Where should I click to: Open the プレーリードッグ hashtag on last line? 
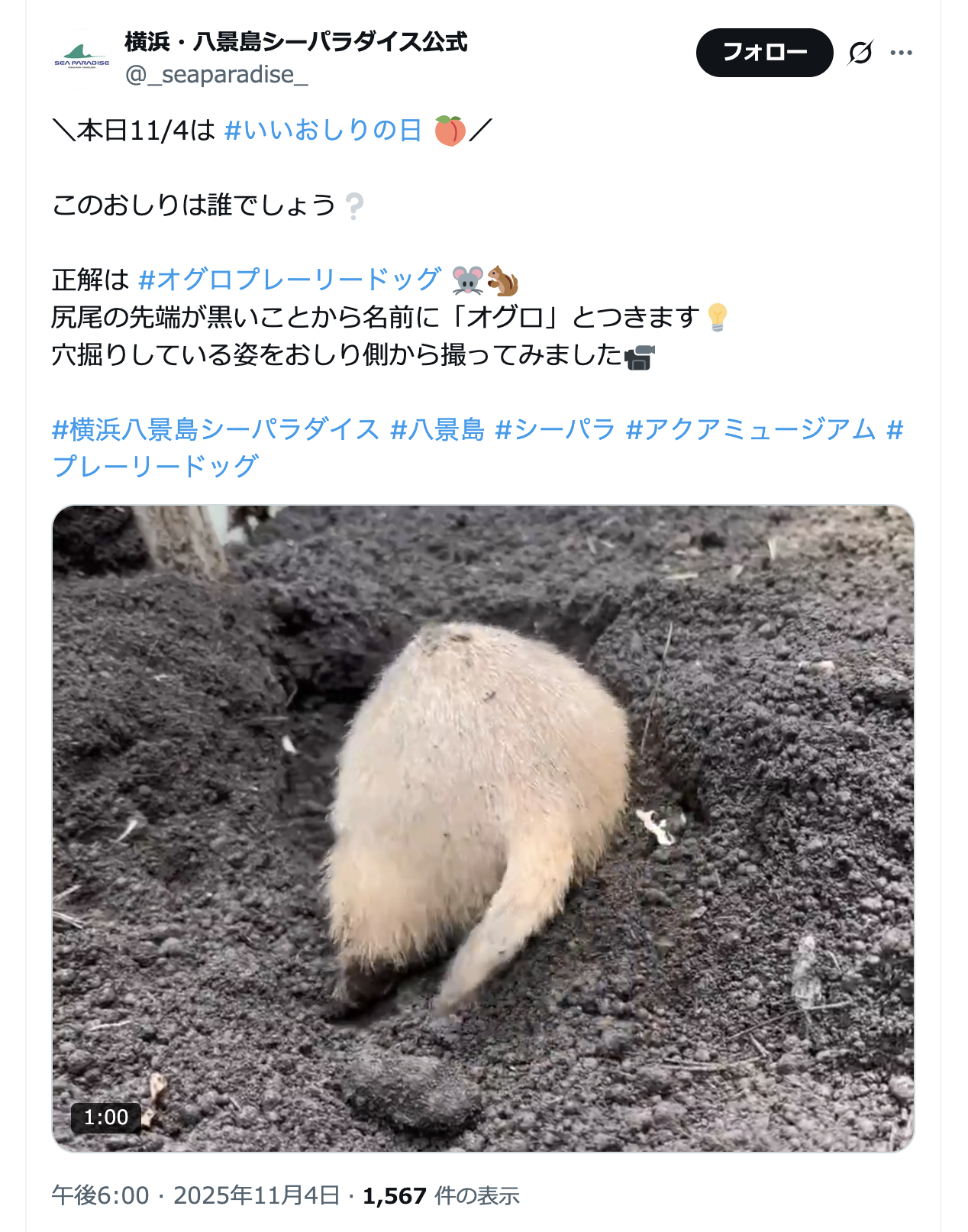tap(156, 466)
